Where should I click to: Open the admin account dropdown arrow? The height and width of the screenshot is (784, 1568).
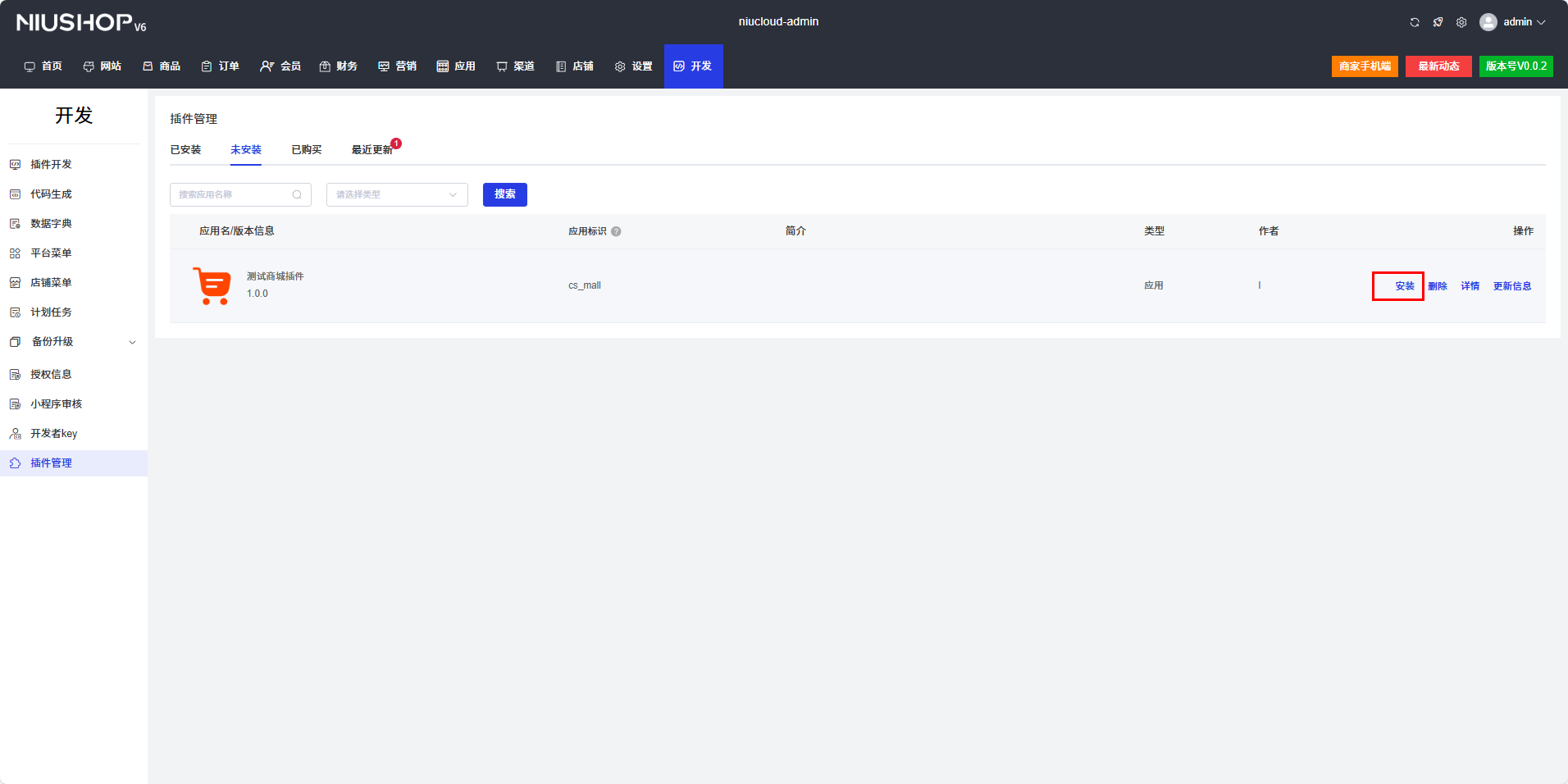pos(1541,22)
